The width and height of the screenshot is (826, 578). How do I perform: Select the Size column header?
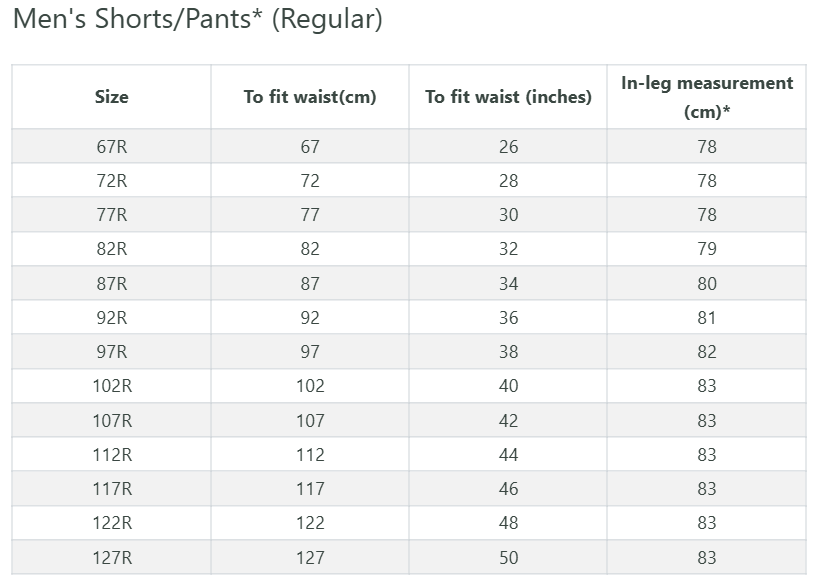tap(112, 97)
